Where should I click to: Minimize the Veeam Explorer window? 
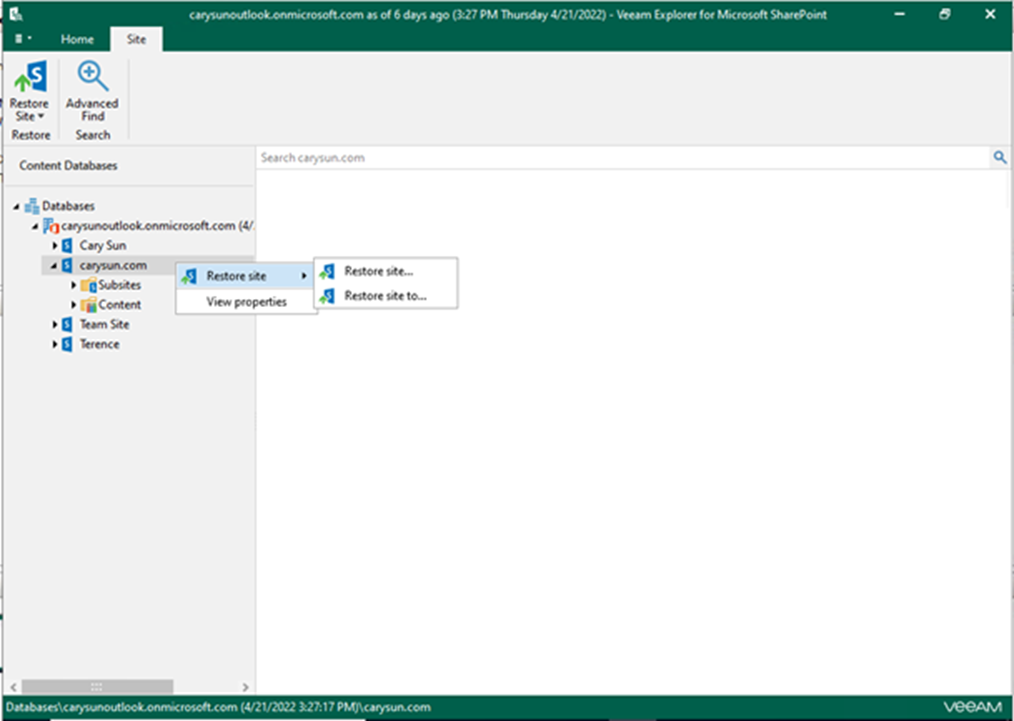[x=900, y=14]
